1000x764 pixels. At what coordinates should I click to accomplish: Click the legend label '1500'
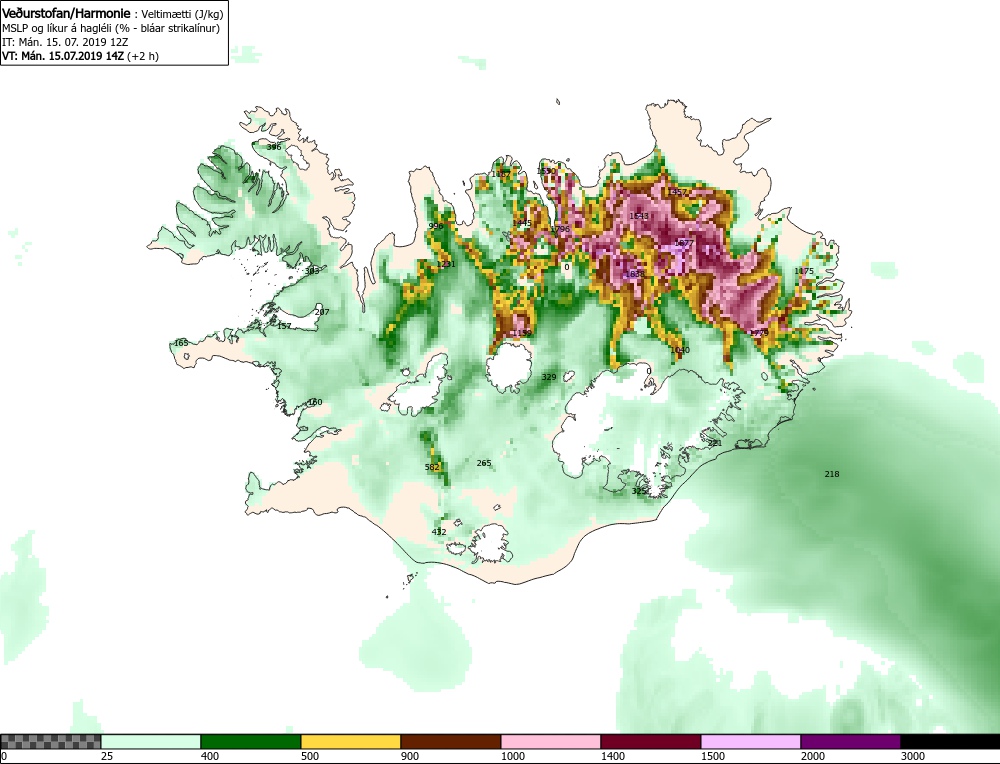pos(713,756)
